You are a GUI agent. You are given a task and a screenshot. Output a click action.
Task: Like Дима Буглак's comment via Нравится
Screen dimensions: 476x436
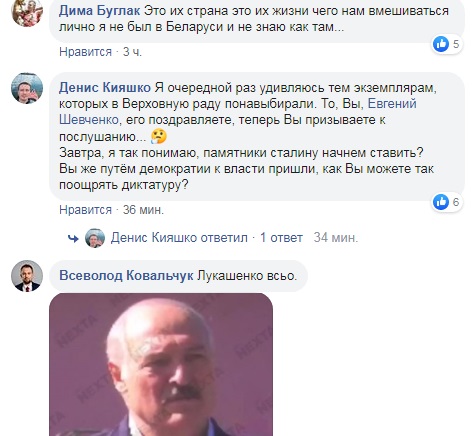[x=85, y=52]
